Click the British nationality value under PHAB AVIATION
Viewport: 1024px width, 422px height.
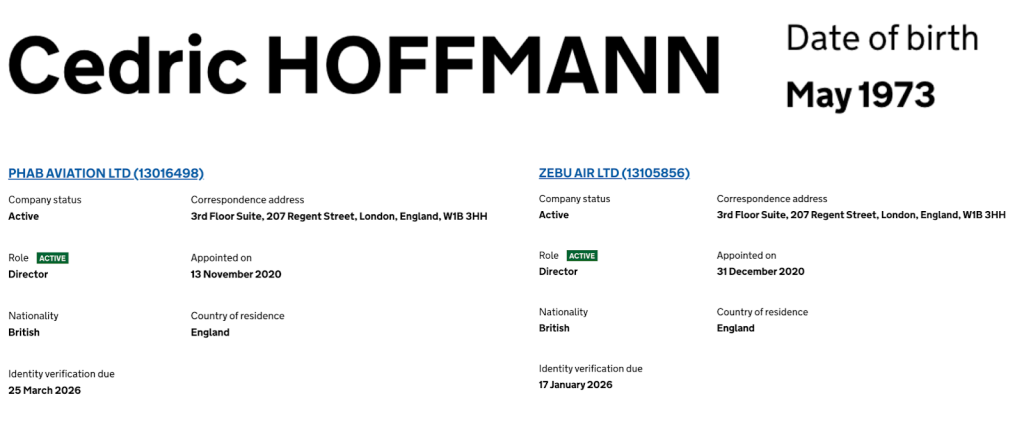(24, 332)
